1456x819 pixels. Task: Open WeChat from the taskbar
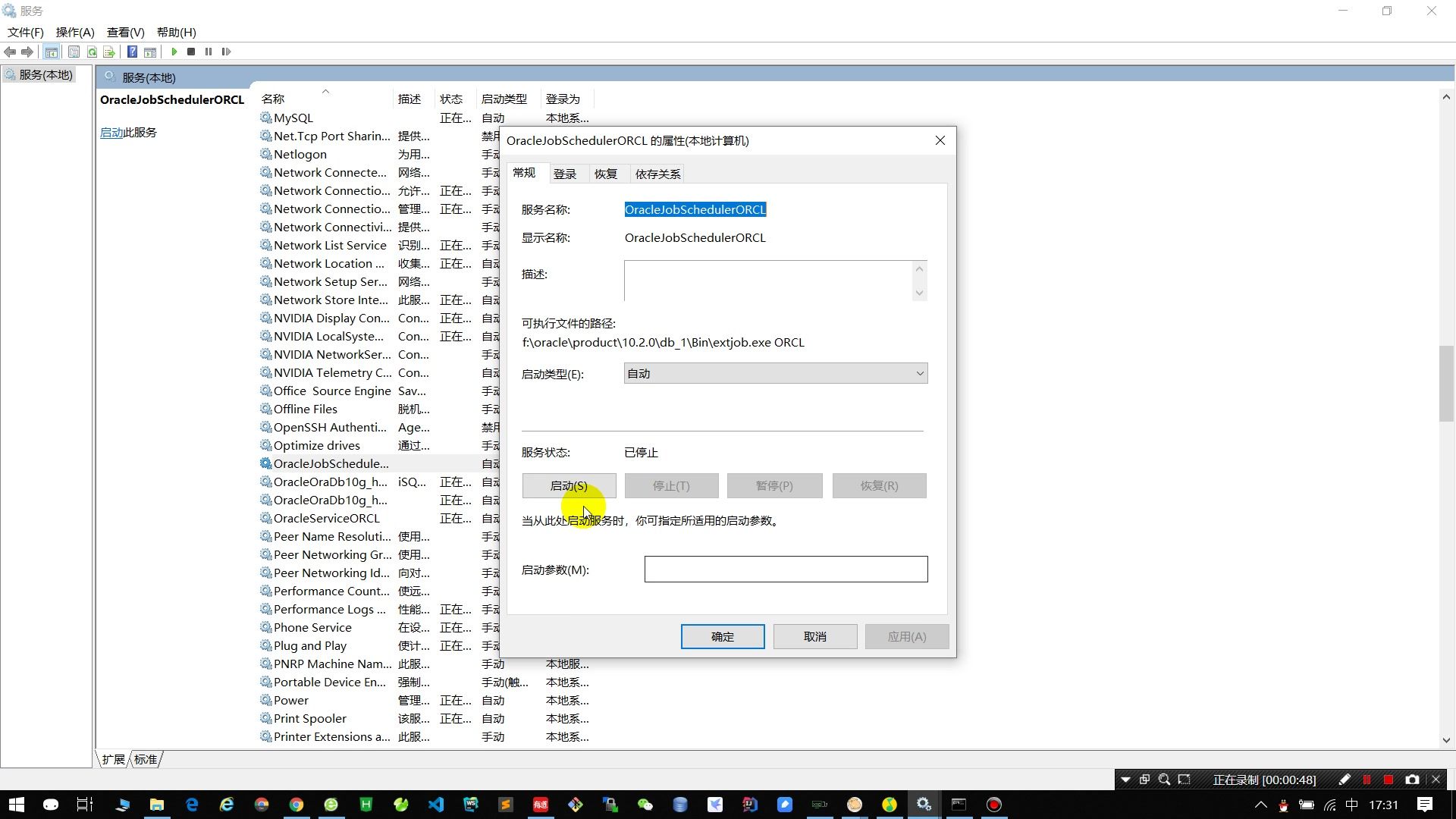645,805
